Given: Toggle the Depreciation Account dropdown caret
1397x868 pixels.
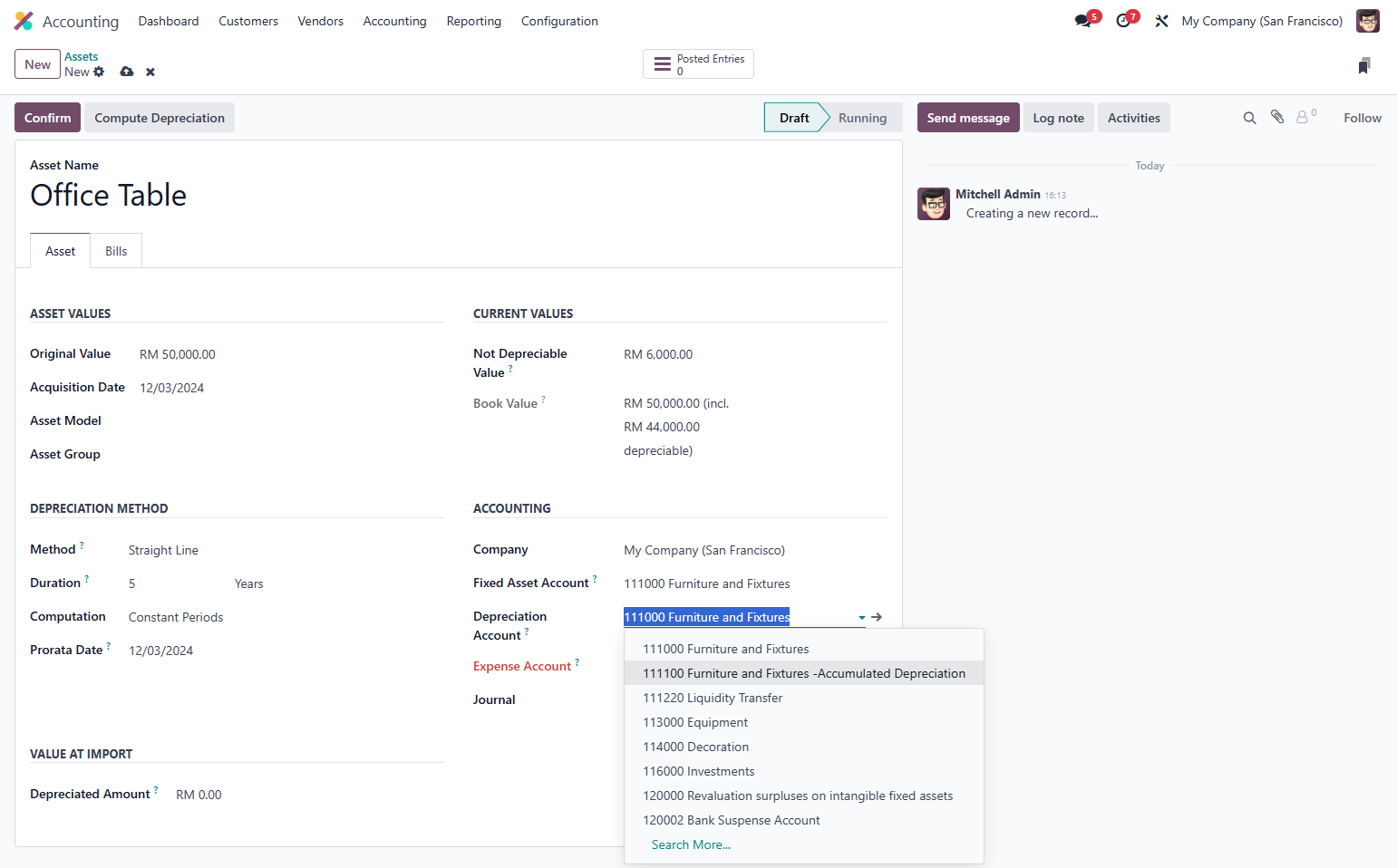Looking at the screenshot, I should 861,618.
